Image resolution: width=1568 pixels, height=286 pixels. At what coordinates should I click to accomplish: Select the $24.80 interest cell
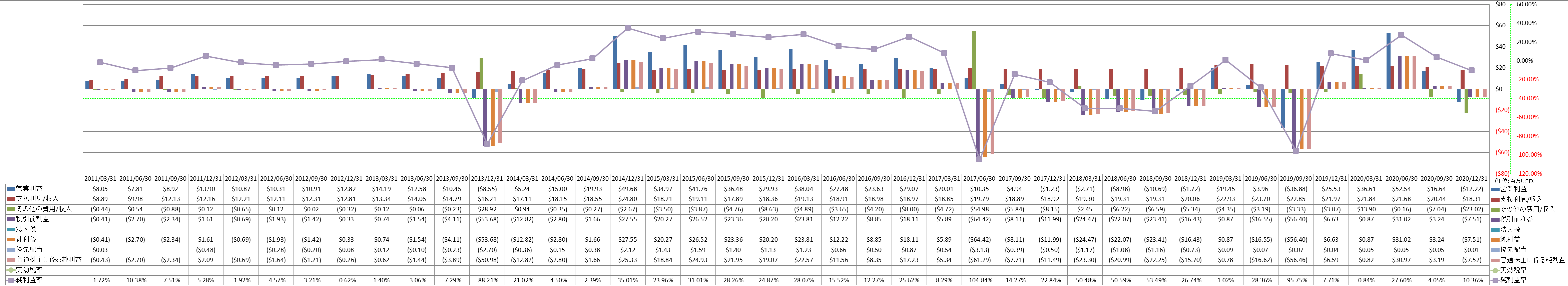point(627,199)
